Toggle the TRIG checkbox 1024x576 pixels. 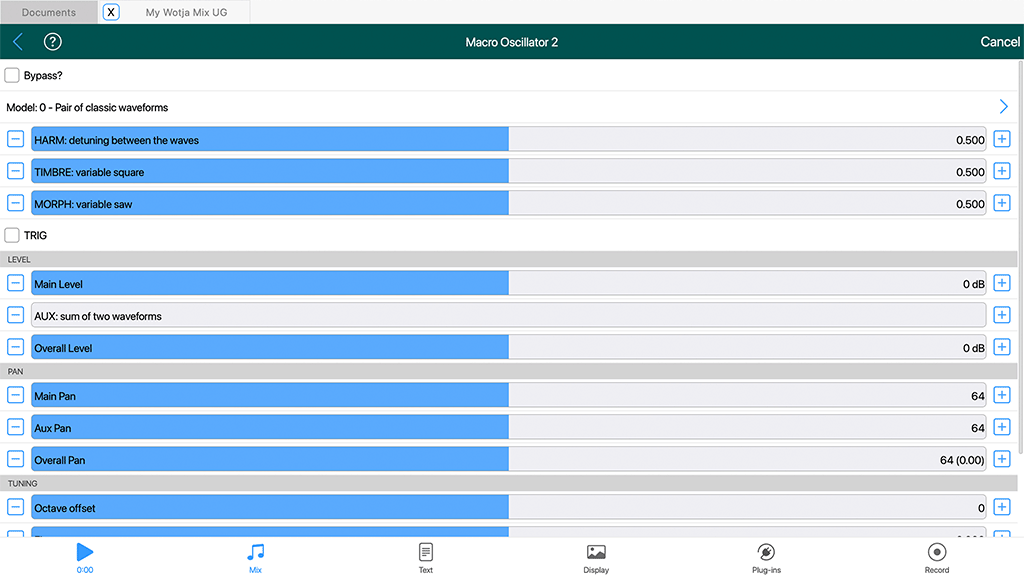(x=12, y=235)
